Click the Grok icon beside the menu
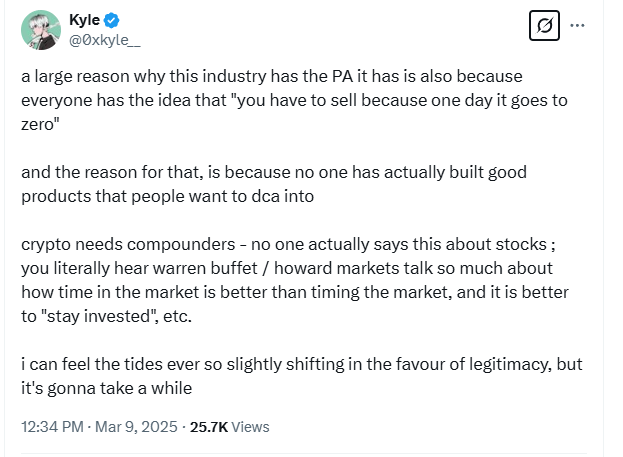The width and height of the screenshot is (623, 457). (544, 26)
